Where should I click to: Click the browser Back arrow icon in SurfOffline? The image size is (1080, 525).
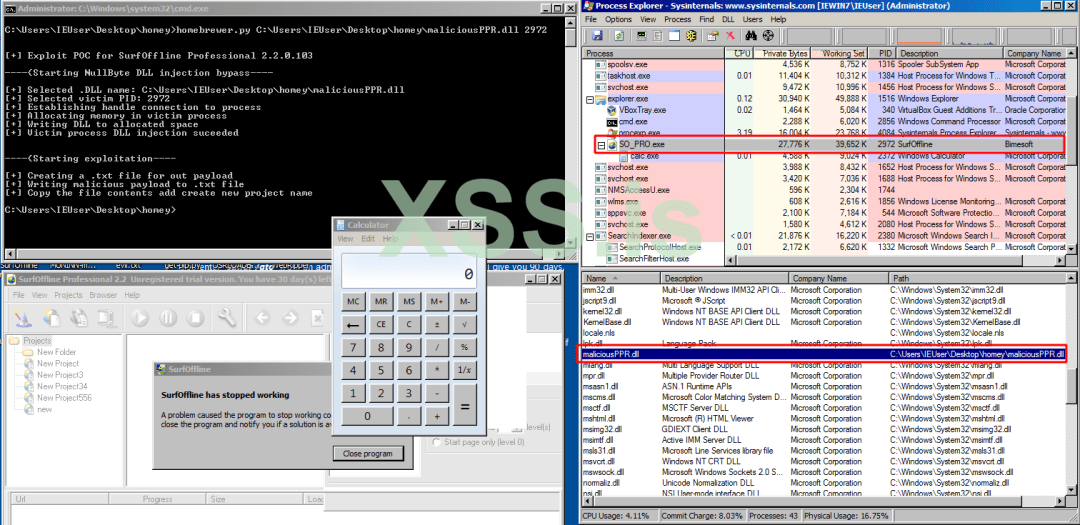click(262, 318)
